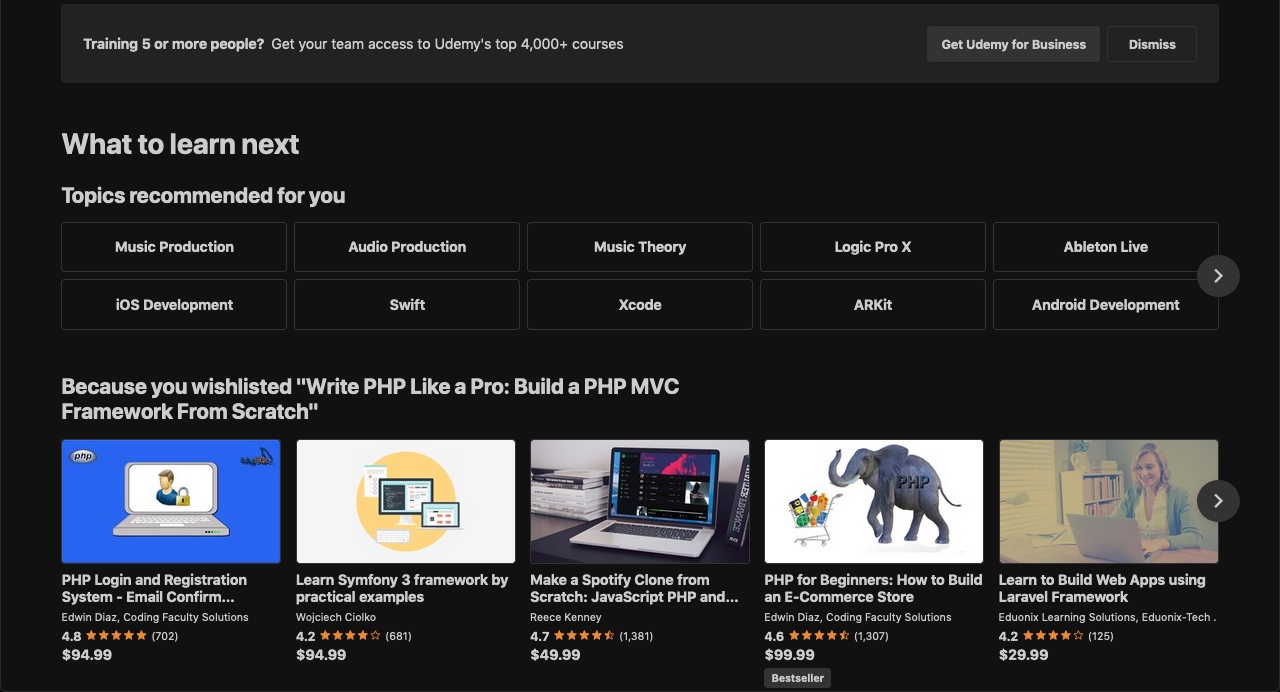Click the Make a Spotify Clone course thumbnail
Viewport: 1280px width, 692px height.
pyautogui.click(x=639, y=500)
